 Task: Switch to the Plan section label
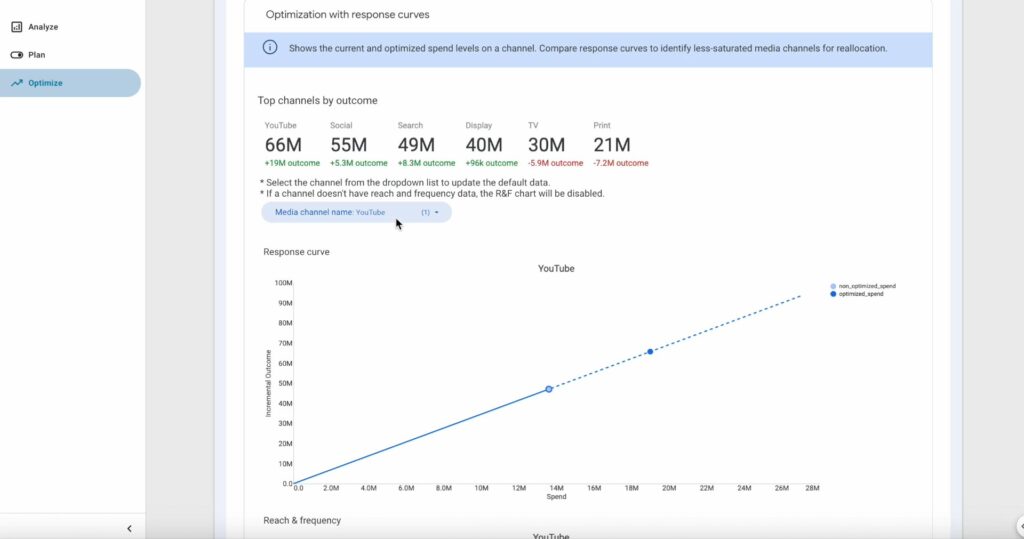pos(37,55)
